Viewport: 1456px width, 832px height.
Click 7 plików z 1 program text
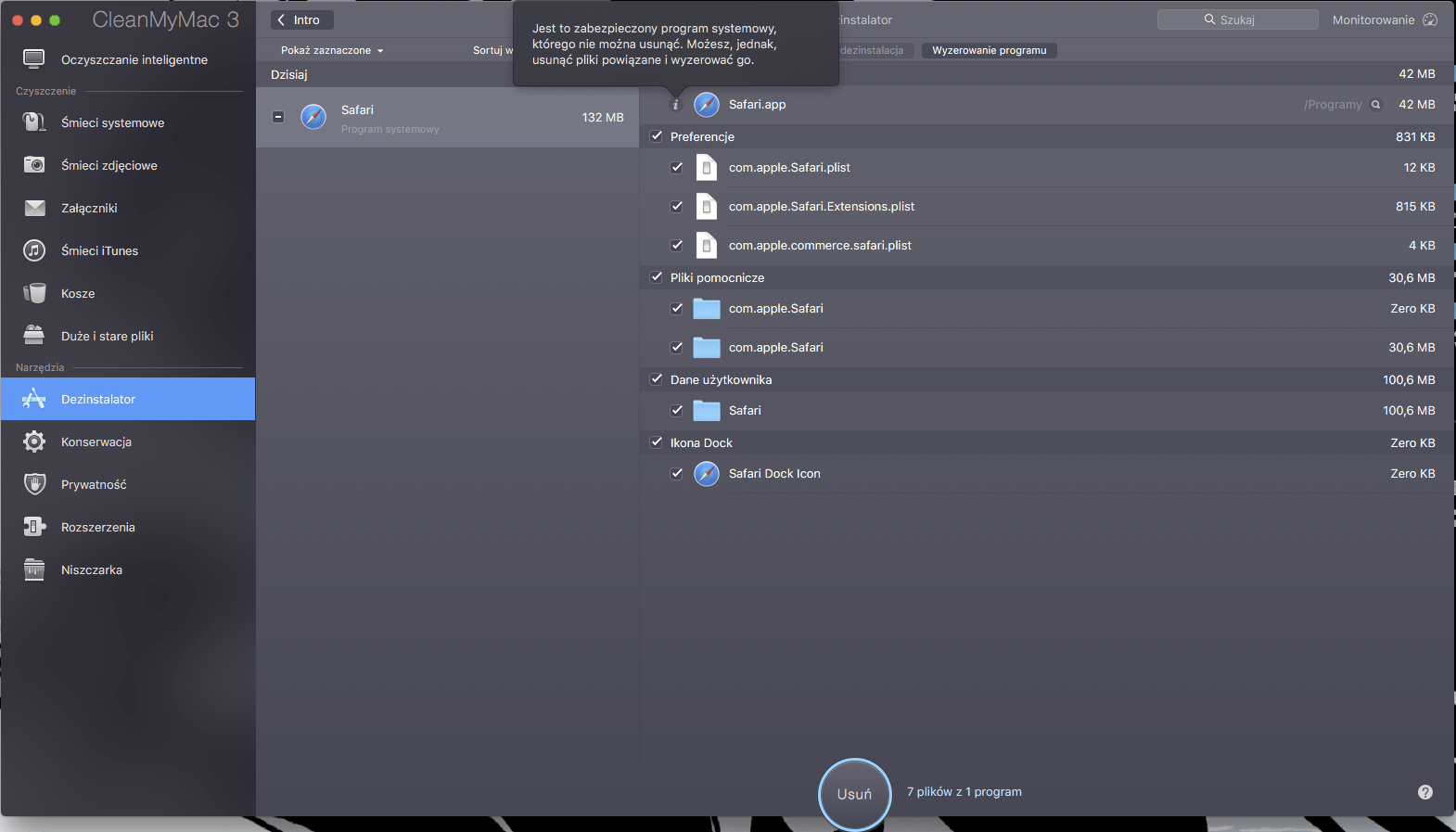click(x=964, y=792)
